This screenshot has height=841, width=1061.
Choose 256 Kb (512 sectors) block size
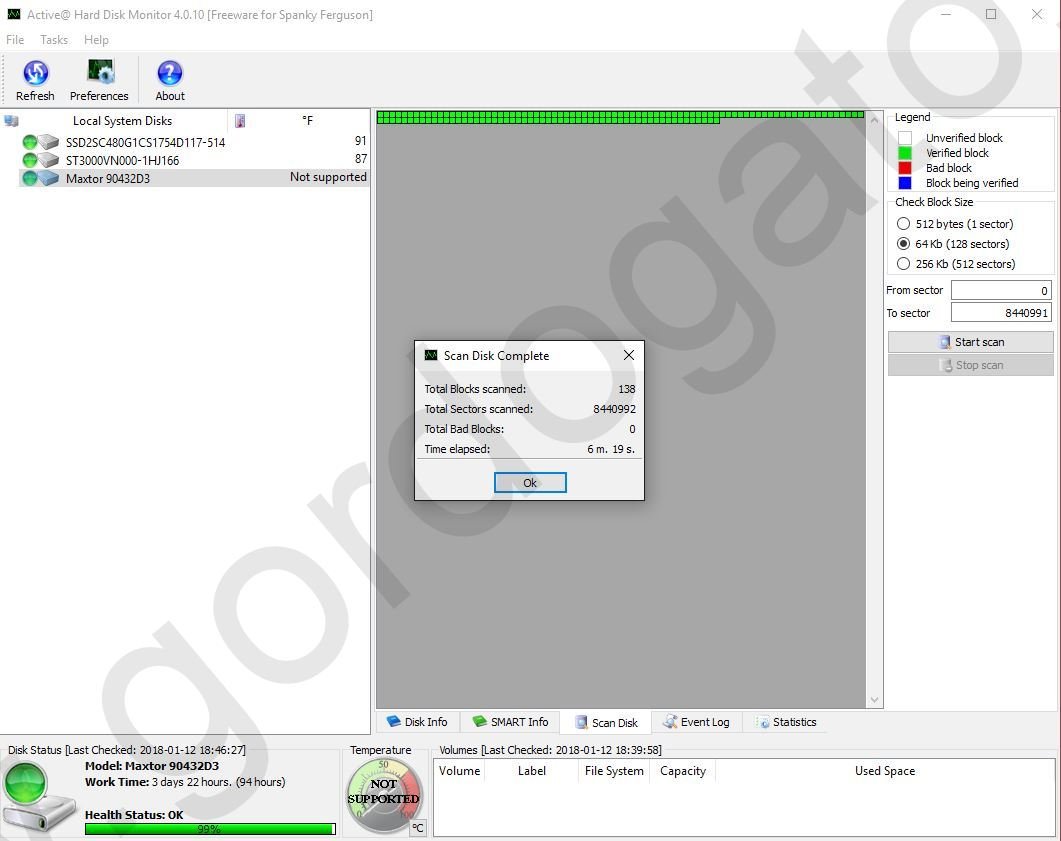(x=904, y=264)
